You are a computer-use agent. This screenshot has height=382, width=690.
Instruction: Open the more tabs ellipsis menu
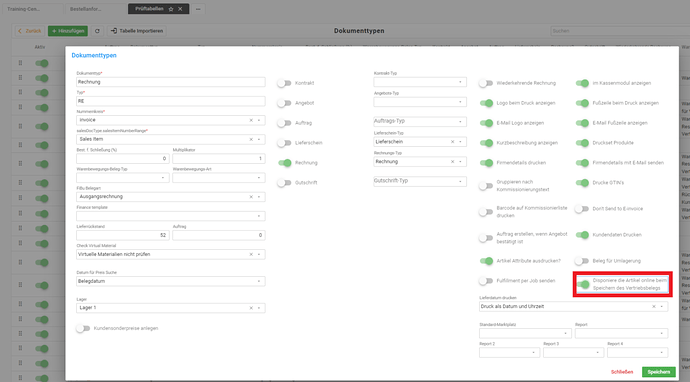click(x=198, y=9)
